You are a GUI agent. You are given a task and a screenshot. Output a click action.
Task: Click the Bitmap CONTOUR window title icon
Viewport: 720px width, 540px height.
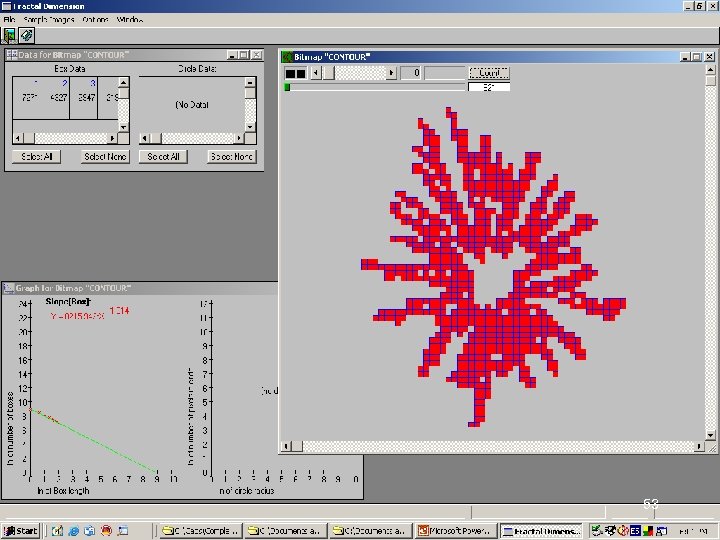pos(288,57)
